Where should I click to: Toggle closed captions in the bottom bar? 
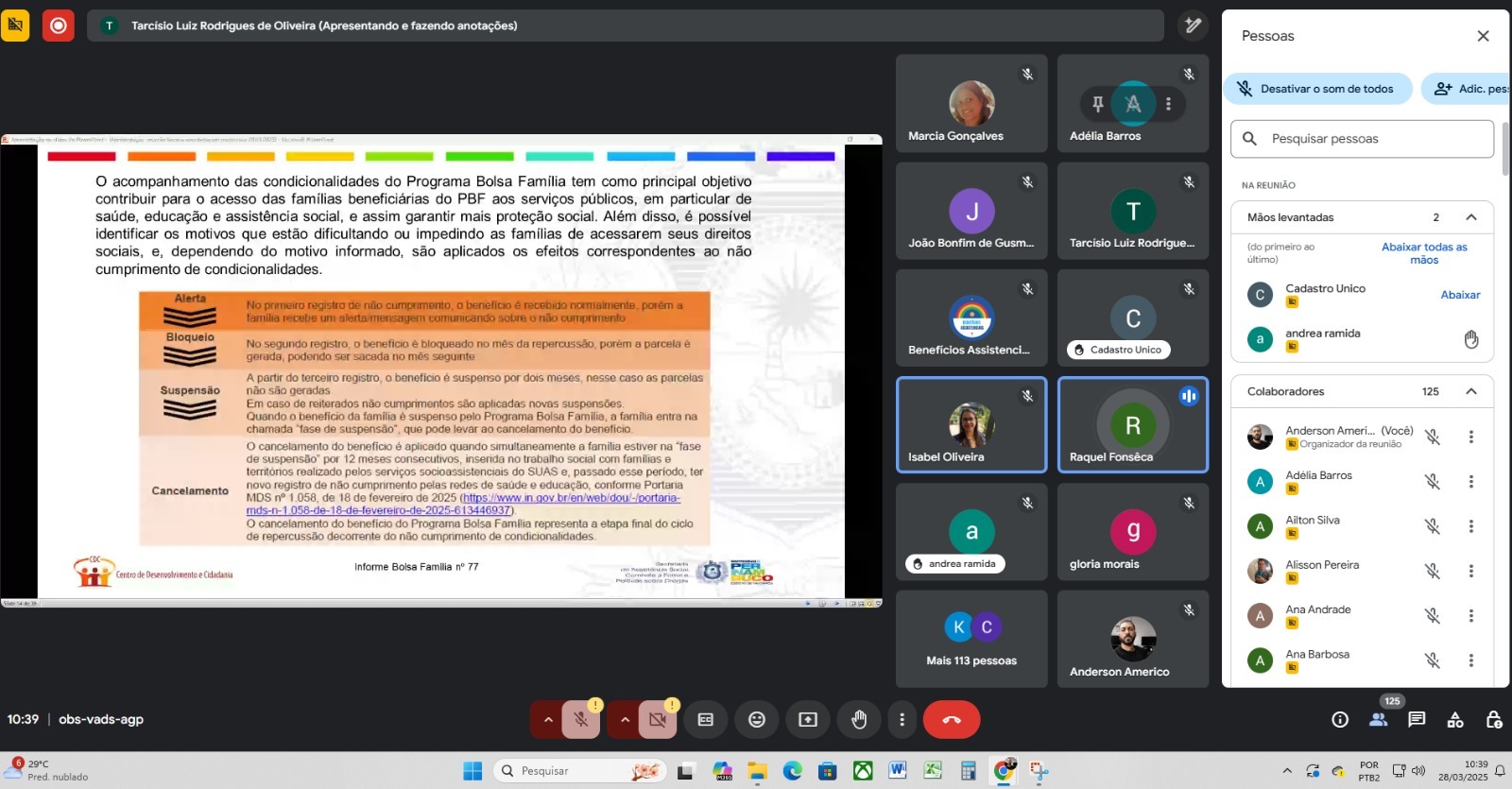705,720
